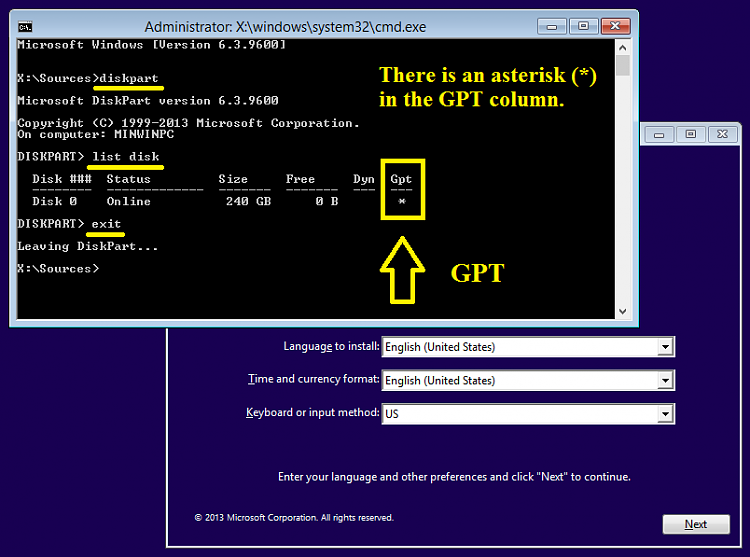Click the final 'X:\Sources>' prompt line
The image size is (750, 557).
pos(58,269)
